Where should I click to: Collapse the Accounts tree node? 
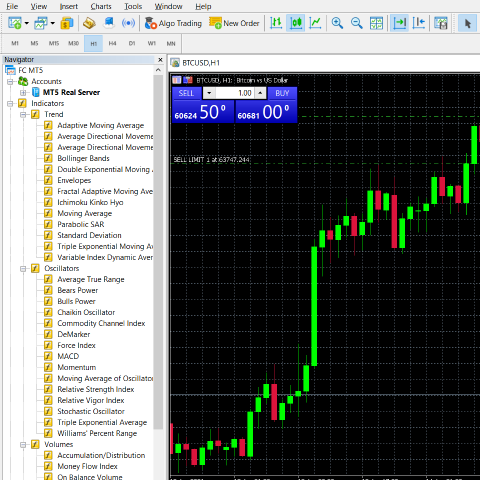tap(10, 81)
